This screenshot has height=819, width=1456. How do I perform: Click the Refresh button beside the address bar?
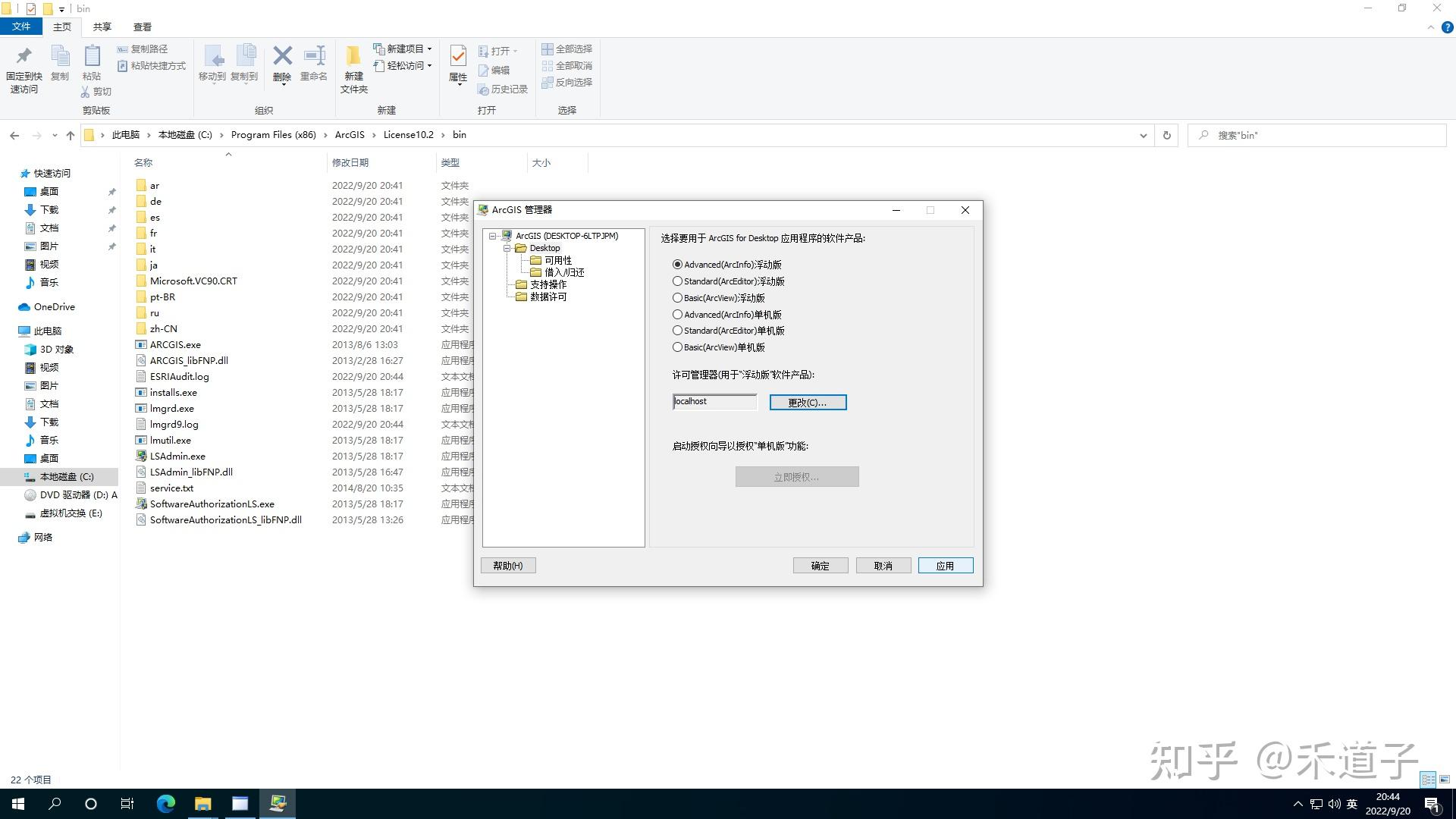pos(1167,135)
